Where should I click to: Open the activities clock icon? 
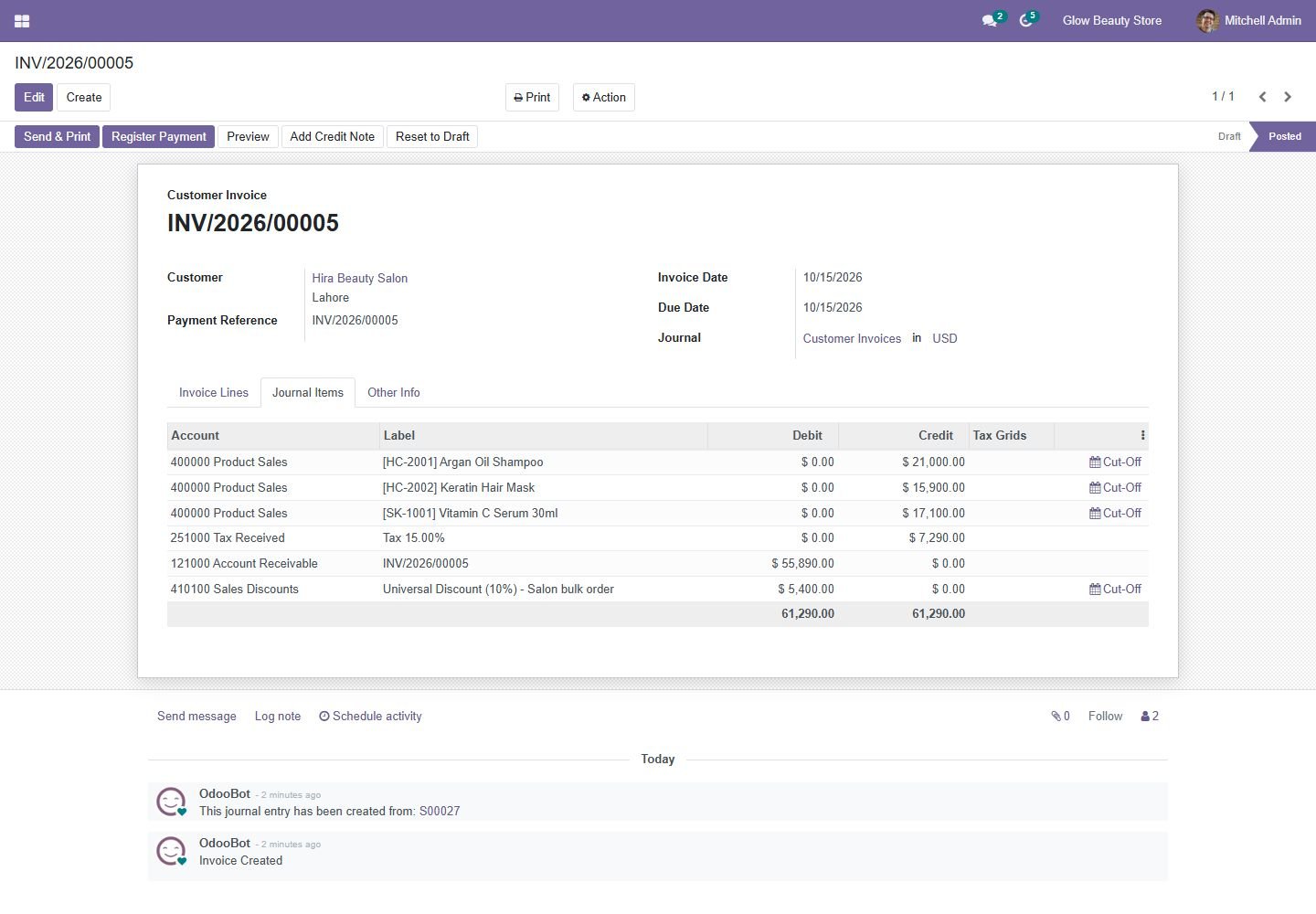click(x=1025, y=20)
